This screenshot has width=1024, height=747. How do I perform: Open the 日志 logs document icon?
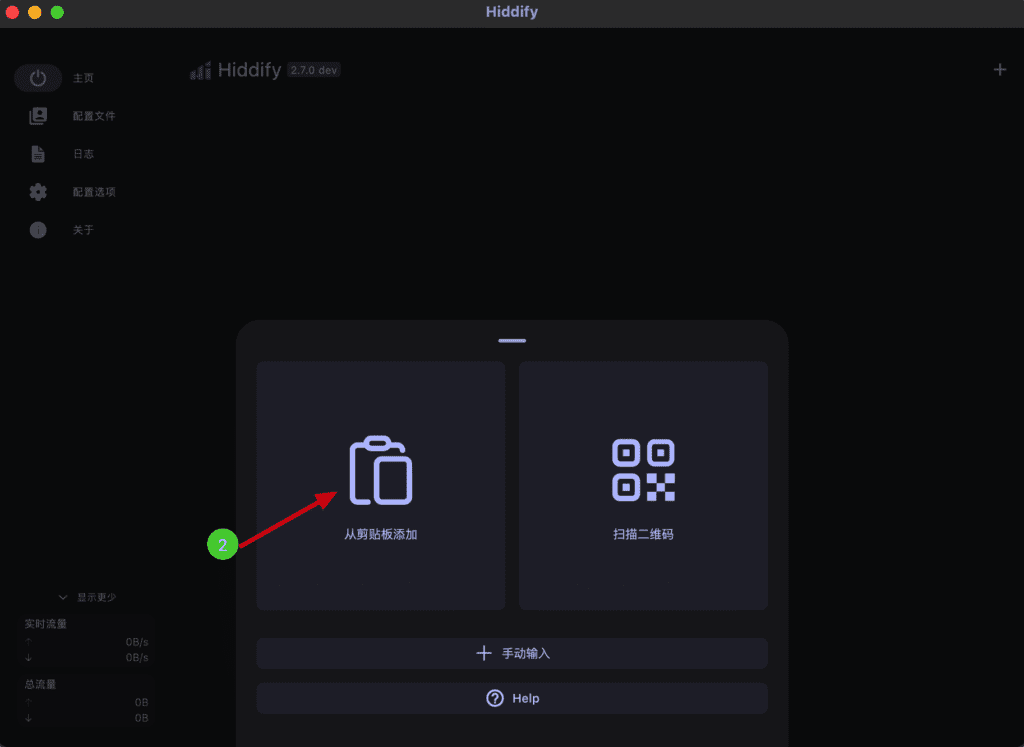click(x=38, y=154)
